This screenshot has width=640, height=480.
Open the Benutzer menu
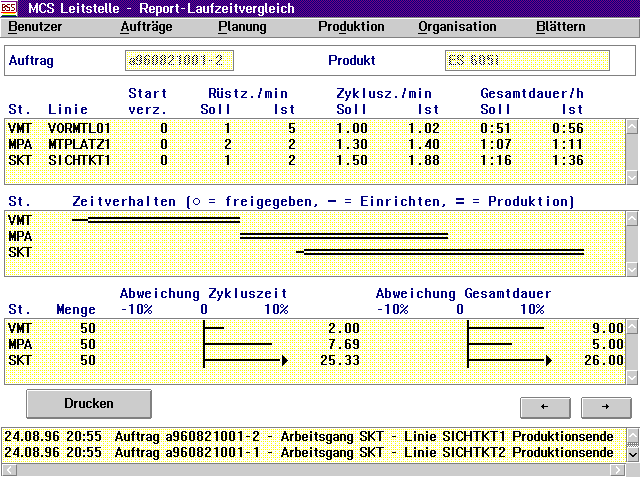[35, 27]
